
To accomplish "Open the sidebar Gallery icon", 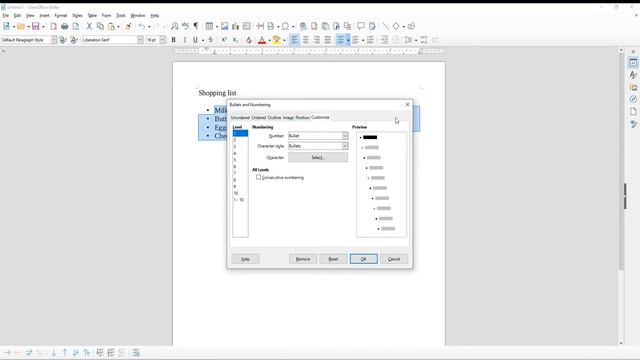I will coord(633,87).
